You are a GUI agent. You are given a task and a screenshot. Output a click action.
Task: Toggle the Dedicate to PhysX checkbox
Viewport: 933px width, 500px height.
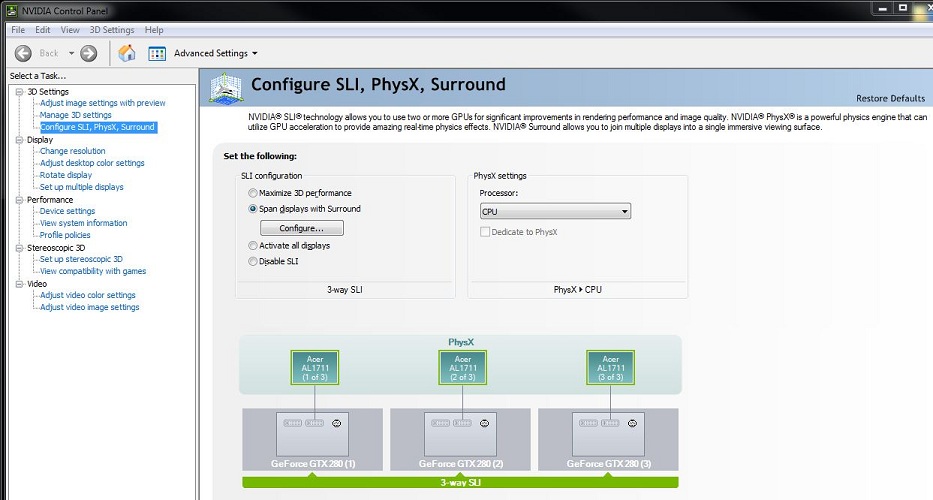tap(485, 232)
